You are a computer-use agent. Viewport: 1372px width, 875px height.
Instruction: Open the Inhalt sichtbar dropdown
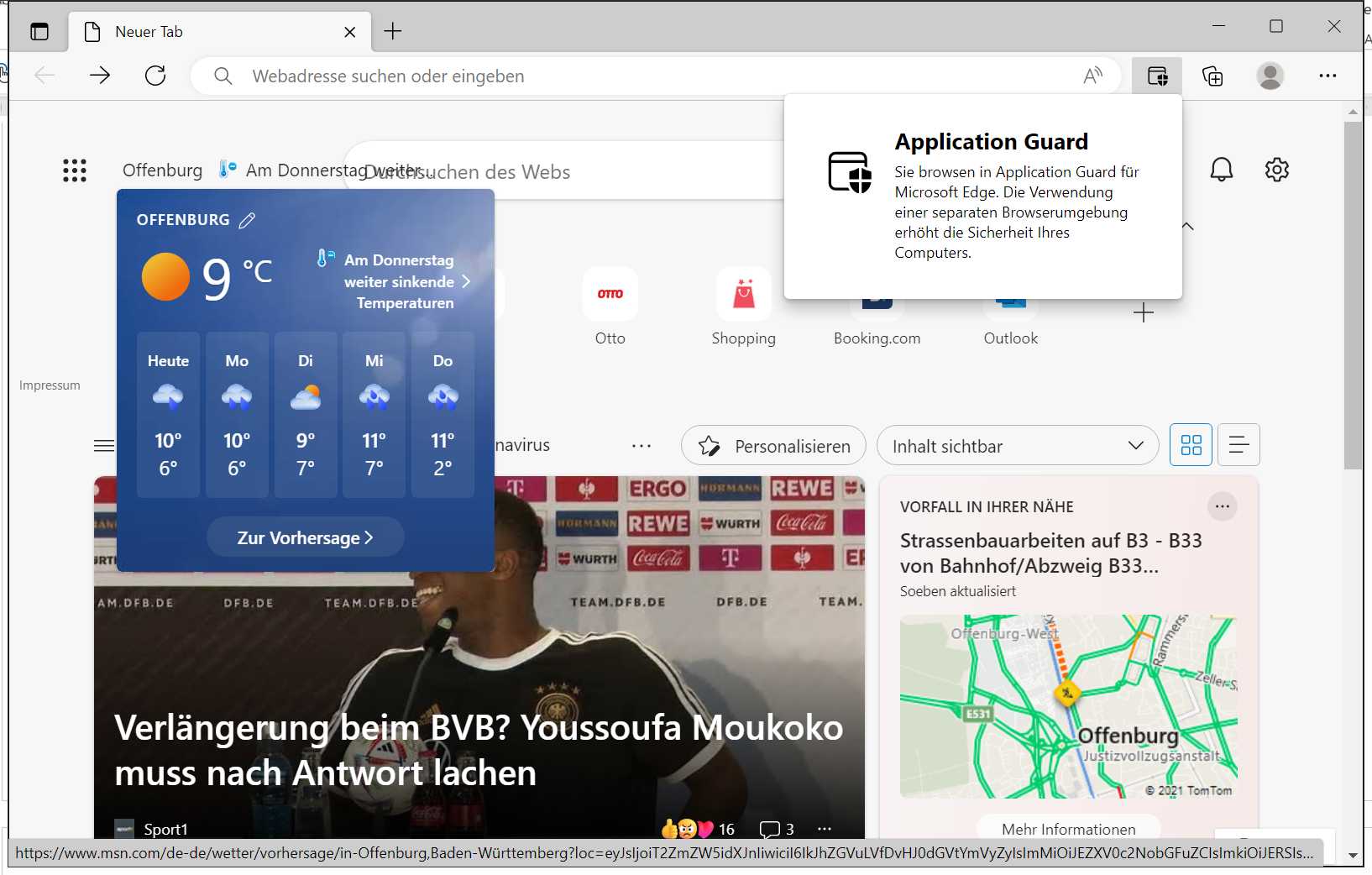1018,445
